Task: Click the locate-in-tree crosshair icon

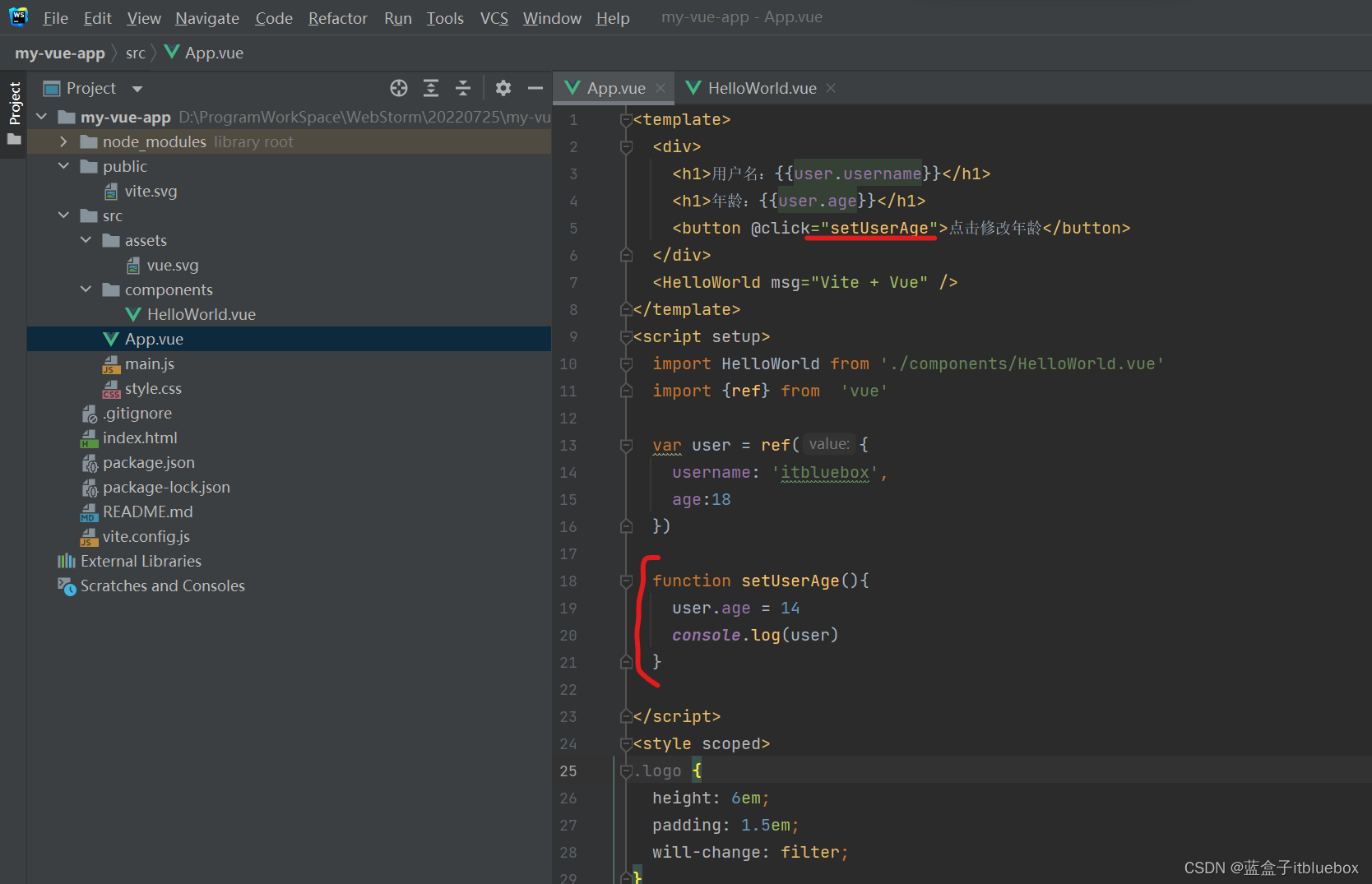Action: [399, 88]
